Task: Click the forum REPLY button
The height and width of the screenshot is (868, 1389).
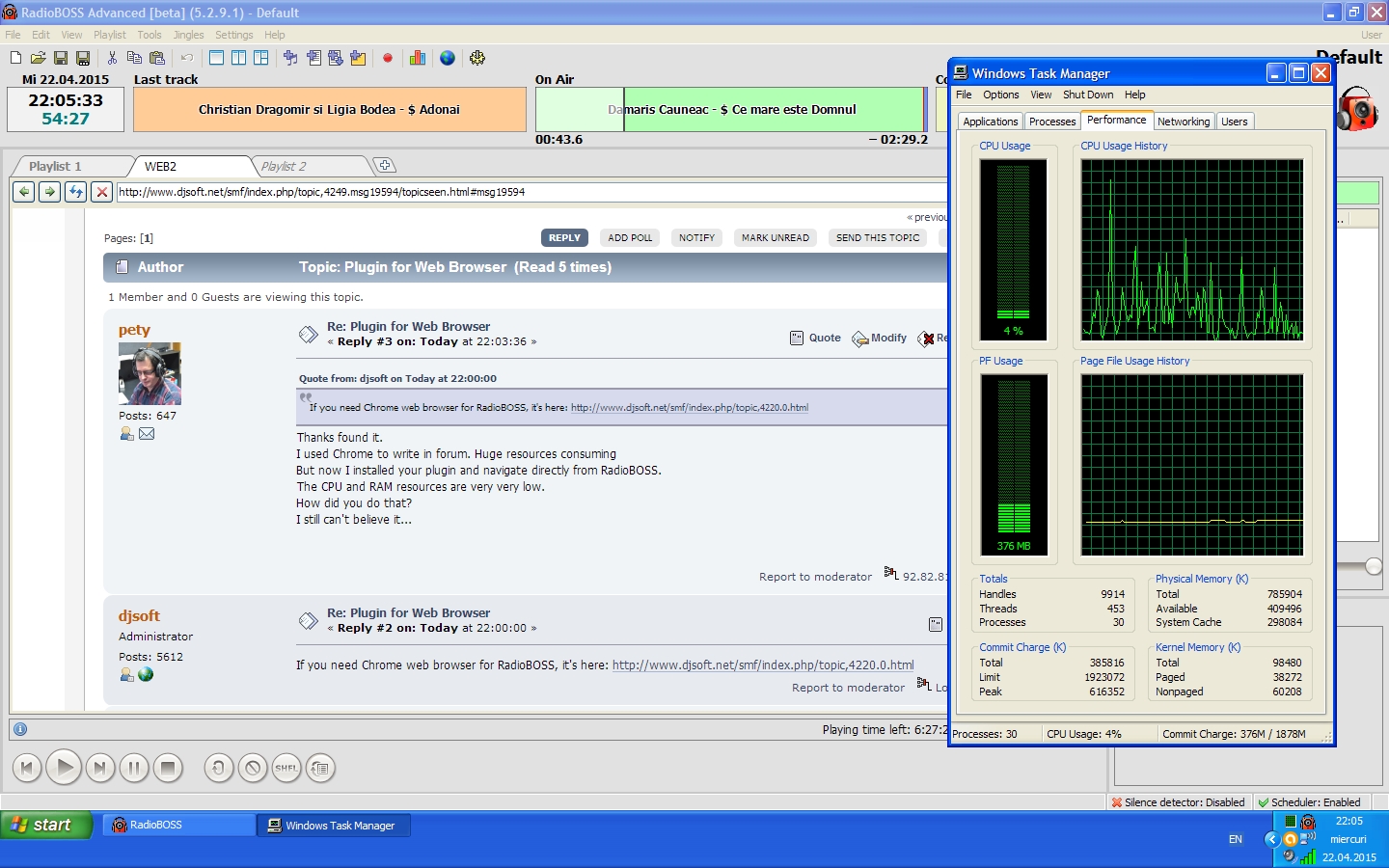Action: (x=564, y=237)
